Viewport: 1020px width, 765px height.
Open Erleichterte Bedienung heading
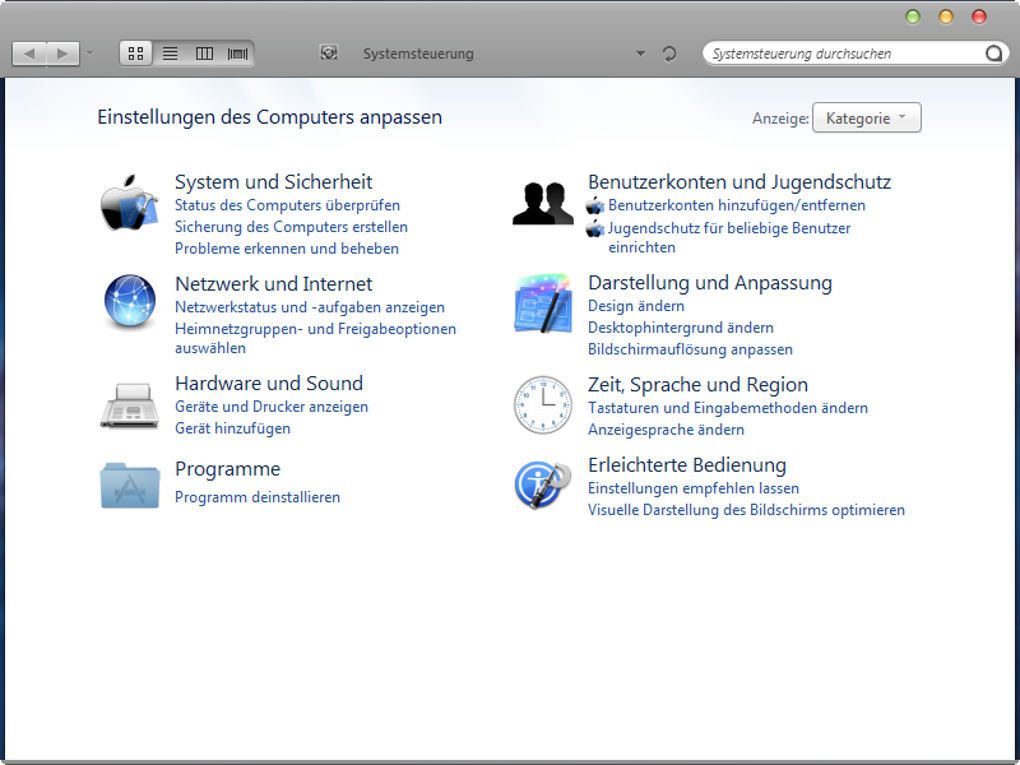point(687,464)
